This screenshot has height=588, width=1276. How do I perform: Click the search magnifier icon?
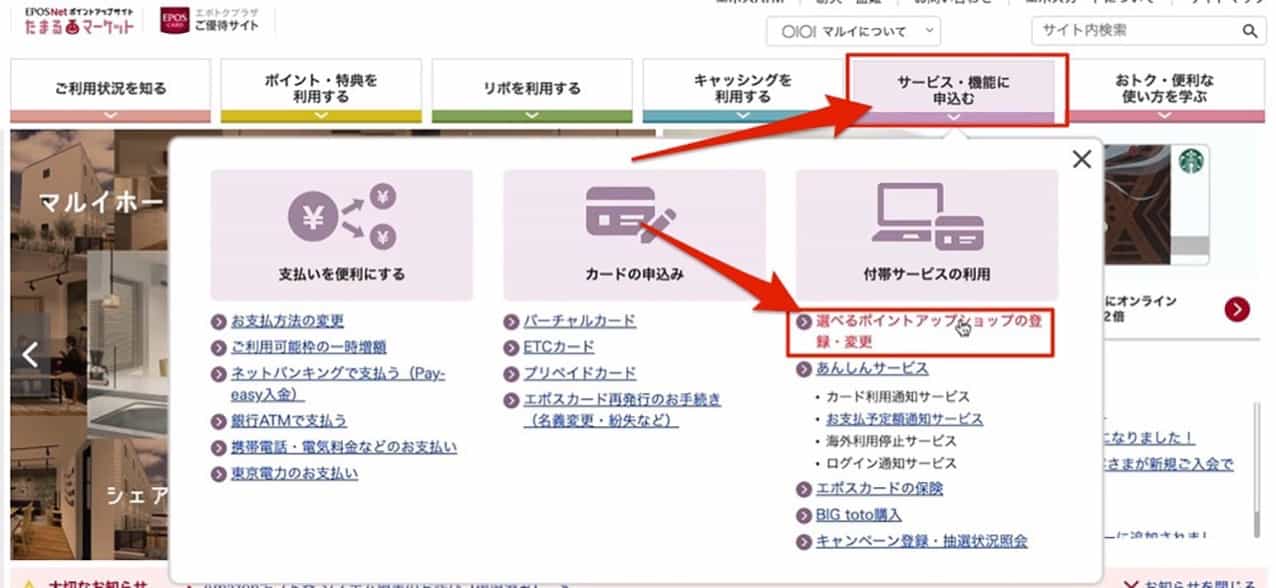coord(1251,31)
